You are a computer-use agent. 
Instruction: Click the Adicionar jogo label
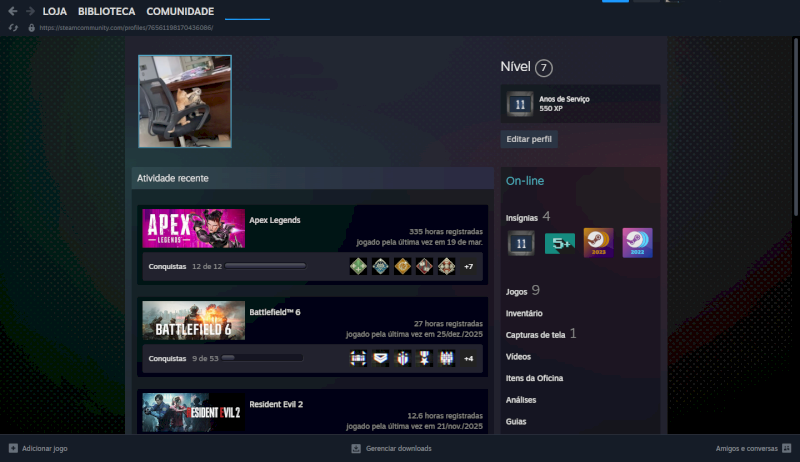click(44, 448)
